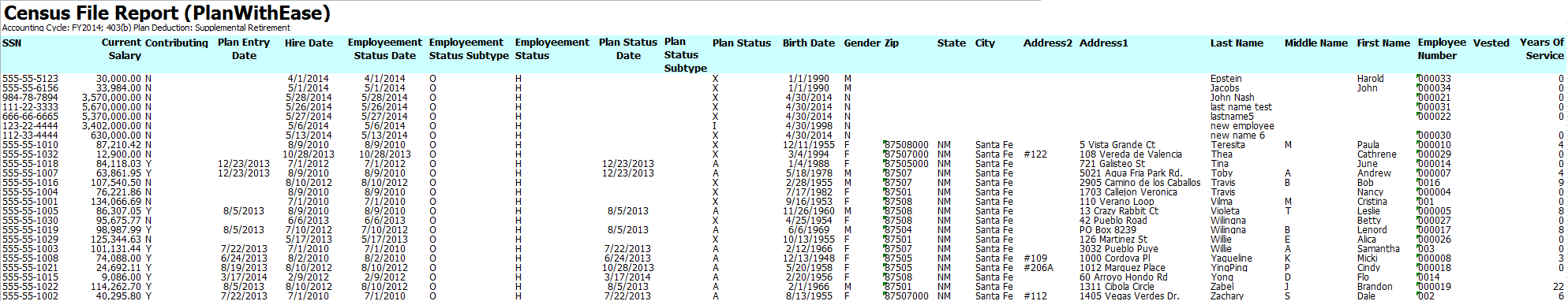Click the first name Cathrene

1377,154
